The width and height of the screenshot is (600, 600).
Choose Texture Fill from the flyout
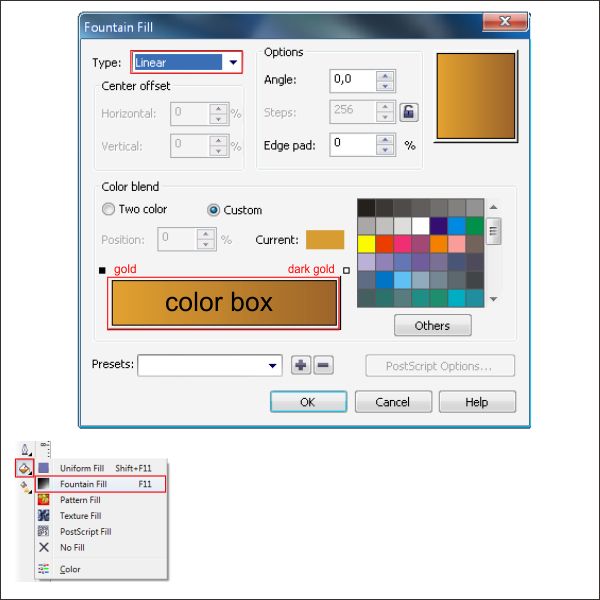coord(101,516)
